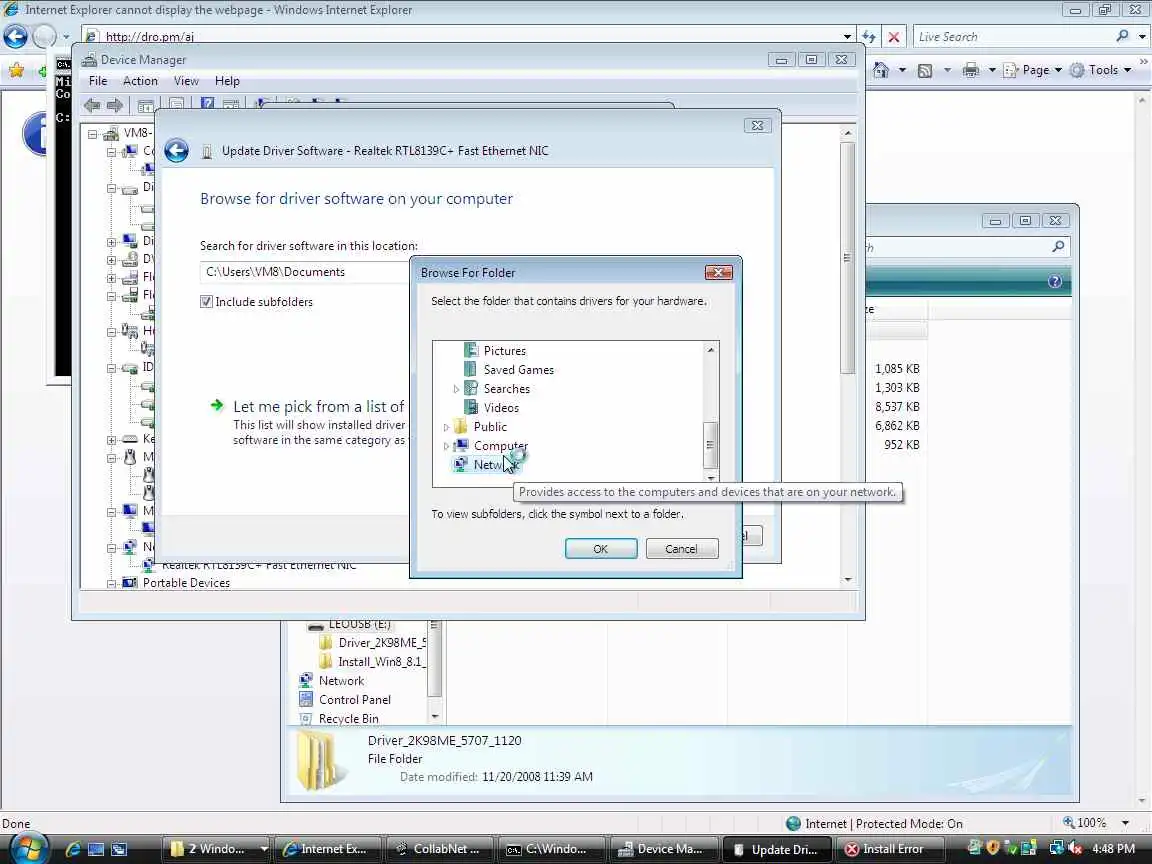This screenshot has width=1152, height=864.
Task: Select Network in Explorer folder tree
Action: [x=341, y=681]
